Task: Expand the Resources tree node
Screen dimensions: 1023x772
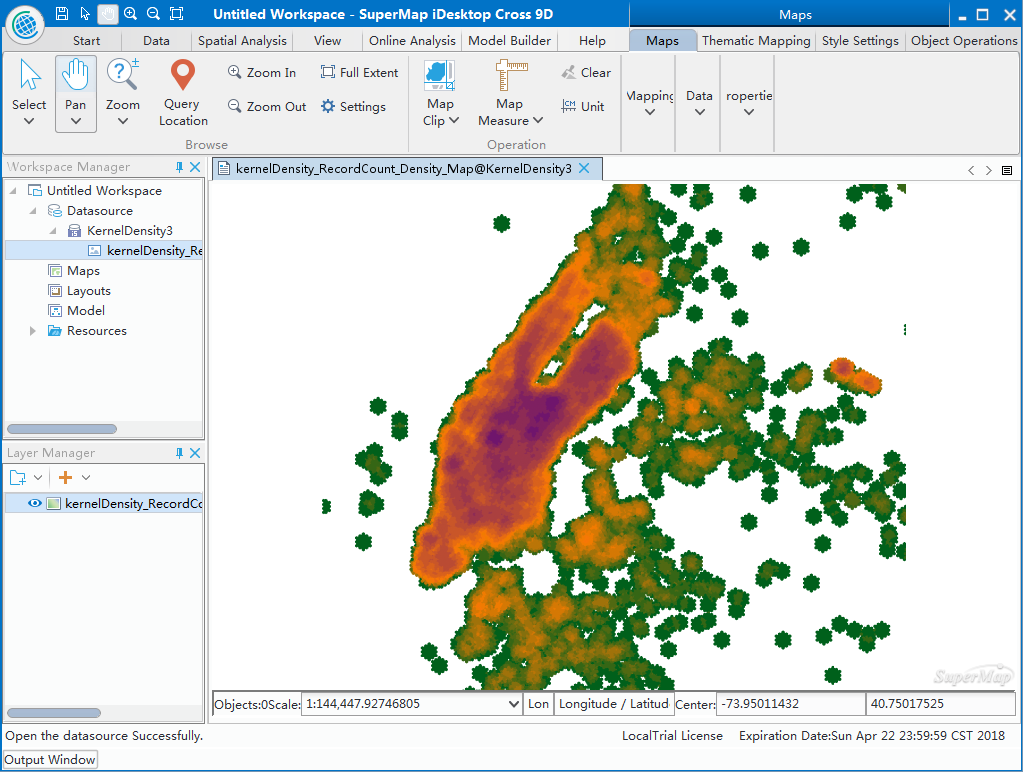Action: [33, 331]
